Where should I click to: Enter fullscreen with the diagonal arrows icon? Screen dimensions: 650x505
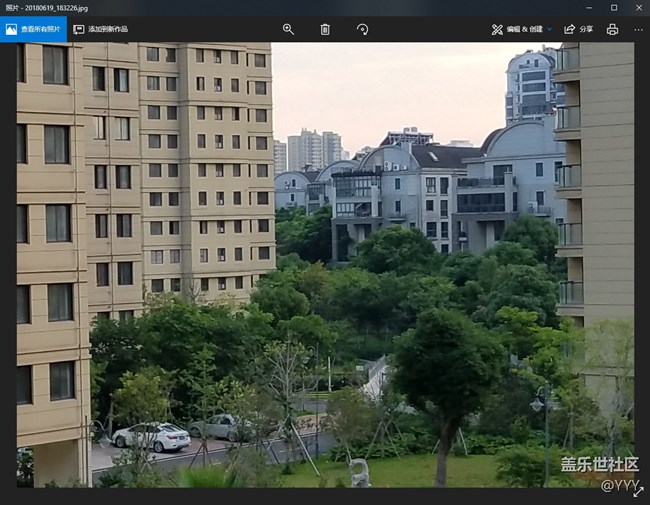637,492
